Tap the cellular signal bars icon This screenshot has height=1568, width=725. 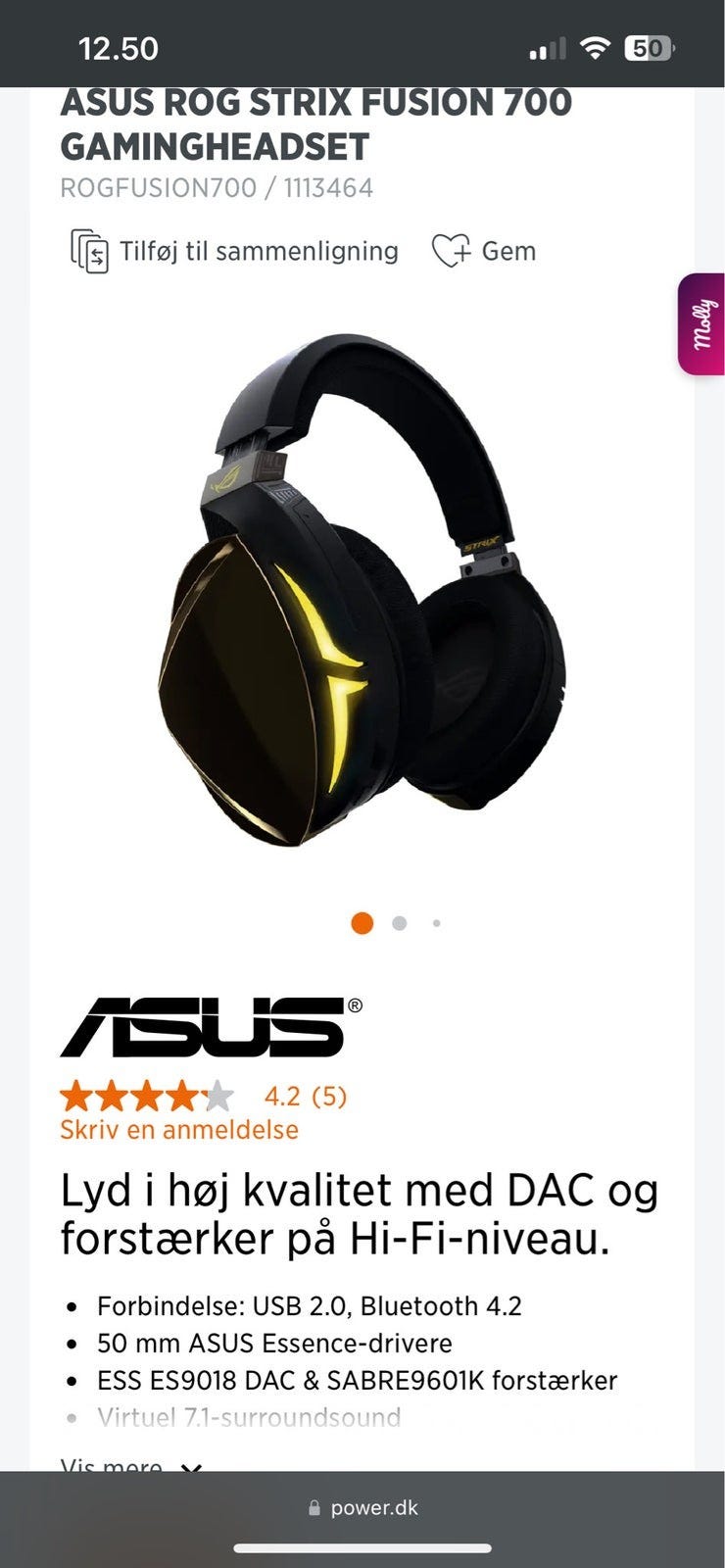[x=548, y=48]
